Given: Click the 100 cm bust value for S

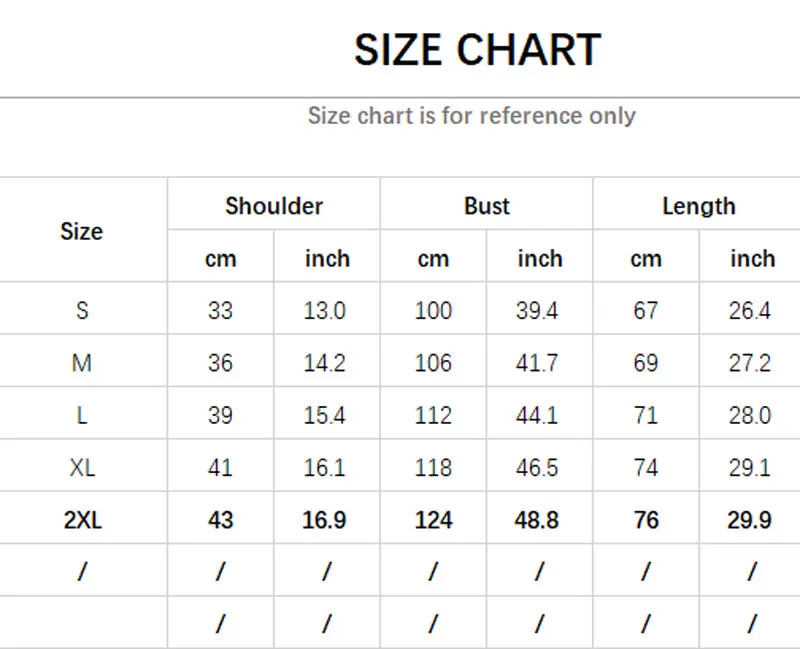Looking at the screenshot, I should click(x=433, y=310).
